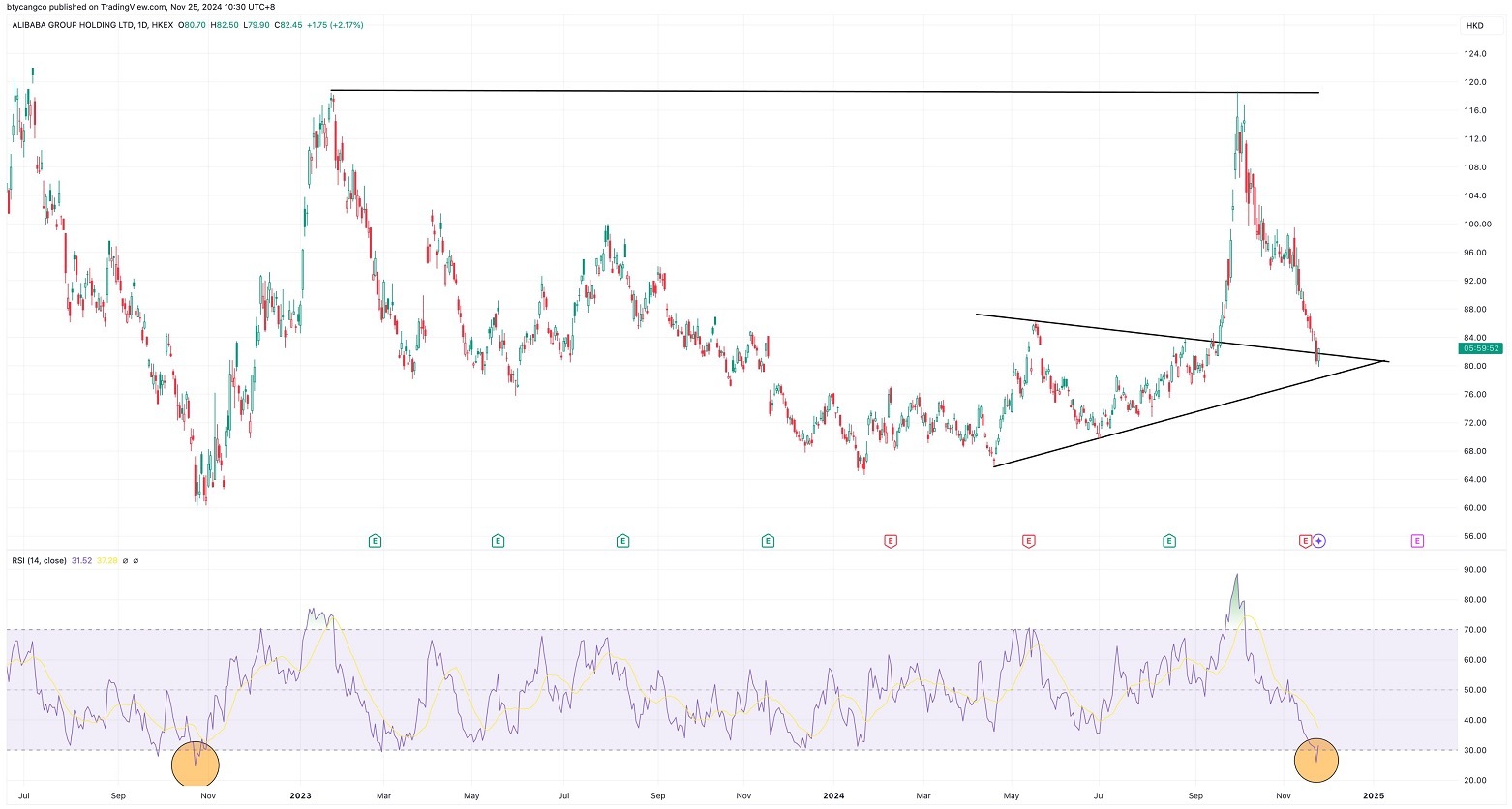Click 88.00 on the price scale
This screenshot has height=809, width=1512.
coord(1475,310)
